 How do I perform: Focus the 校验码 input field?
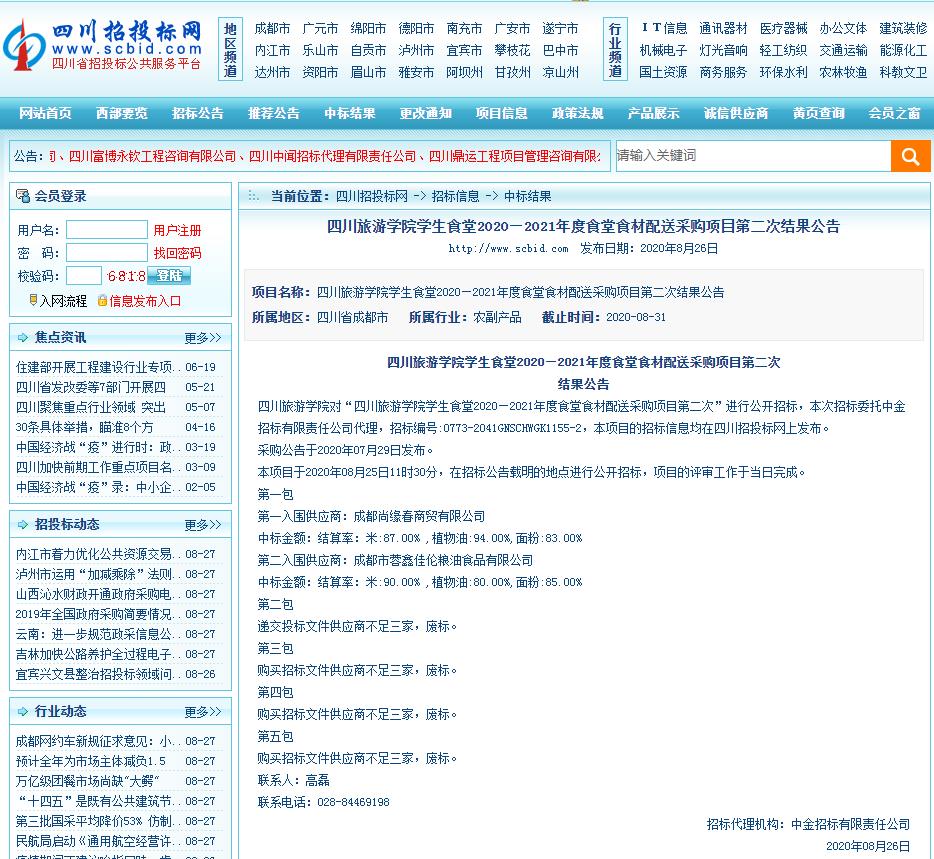[84, 276]
